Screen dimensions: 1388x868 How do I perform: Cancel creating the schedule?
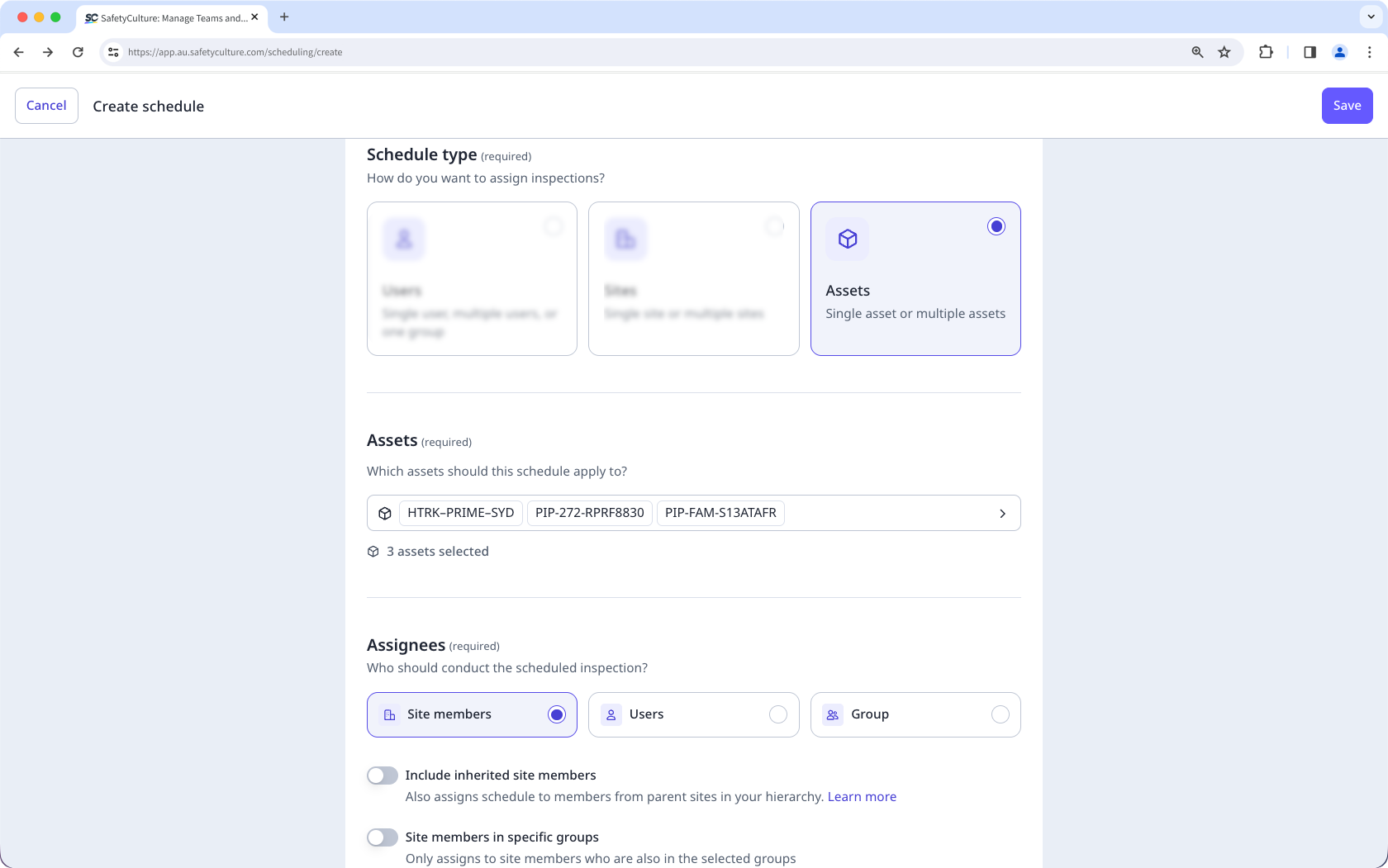[46, 106]
